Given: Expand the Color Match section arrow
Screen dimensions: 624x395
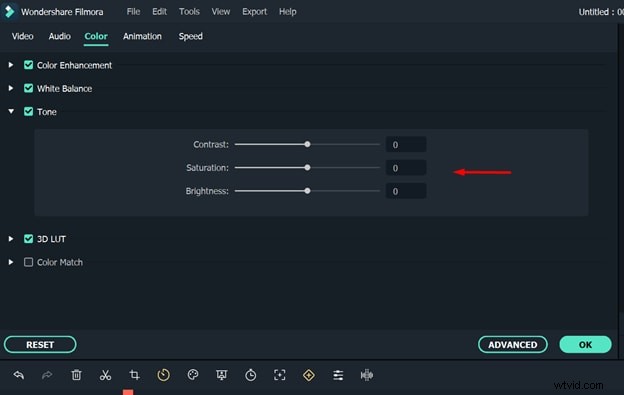Looking at the screenshot, I should (11, 262).
